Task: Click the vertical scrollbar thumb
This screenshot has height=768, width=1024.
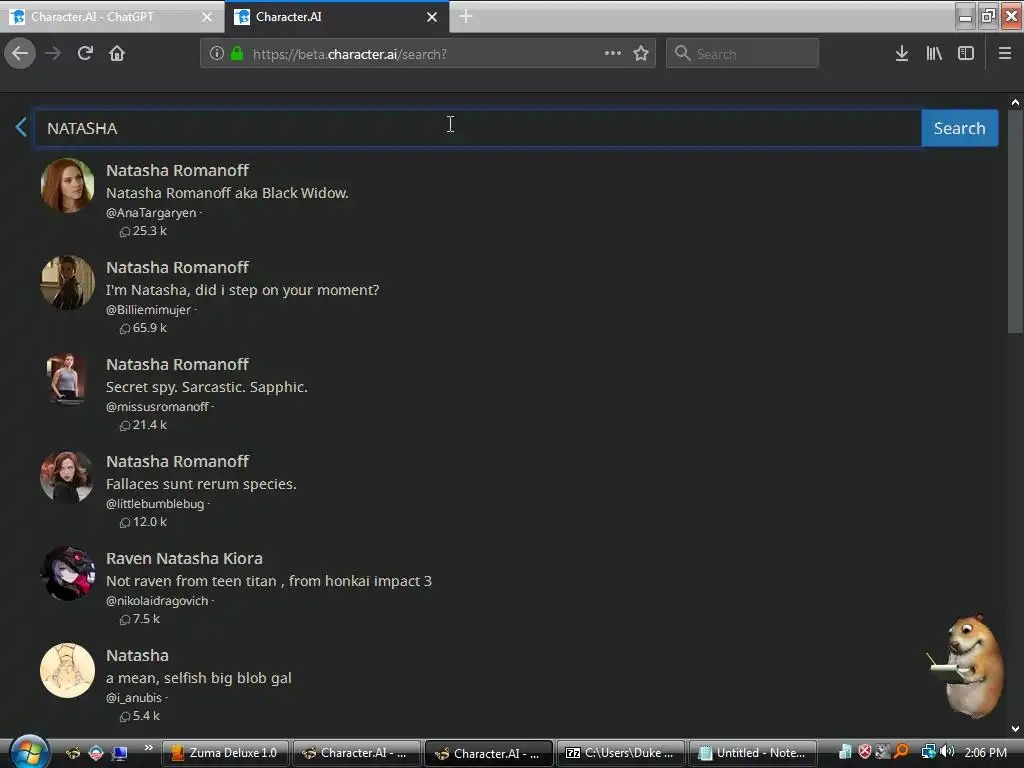Action: coord(1015,222)
